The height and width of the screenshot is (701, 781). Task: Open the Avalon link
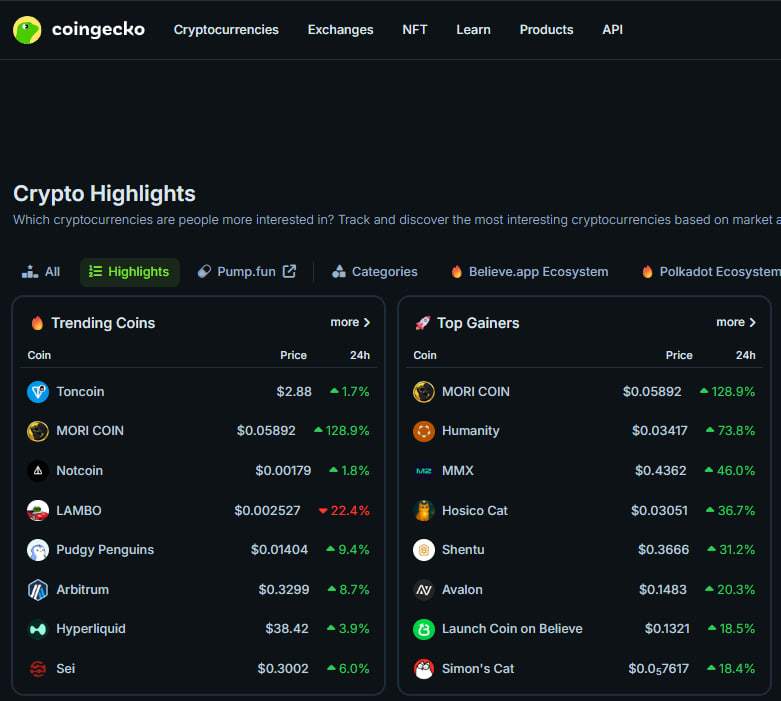[462, 590]
